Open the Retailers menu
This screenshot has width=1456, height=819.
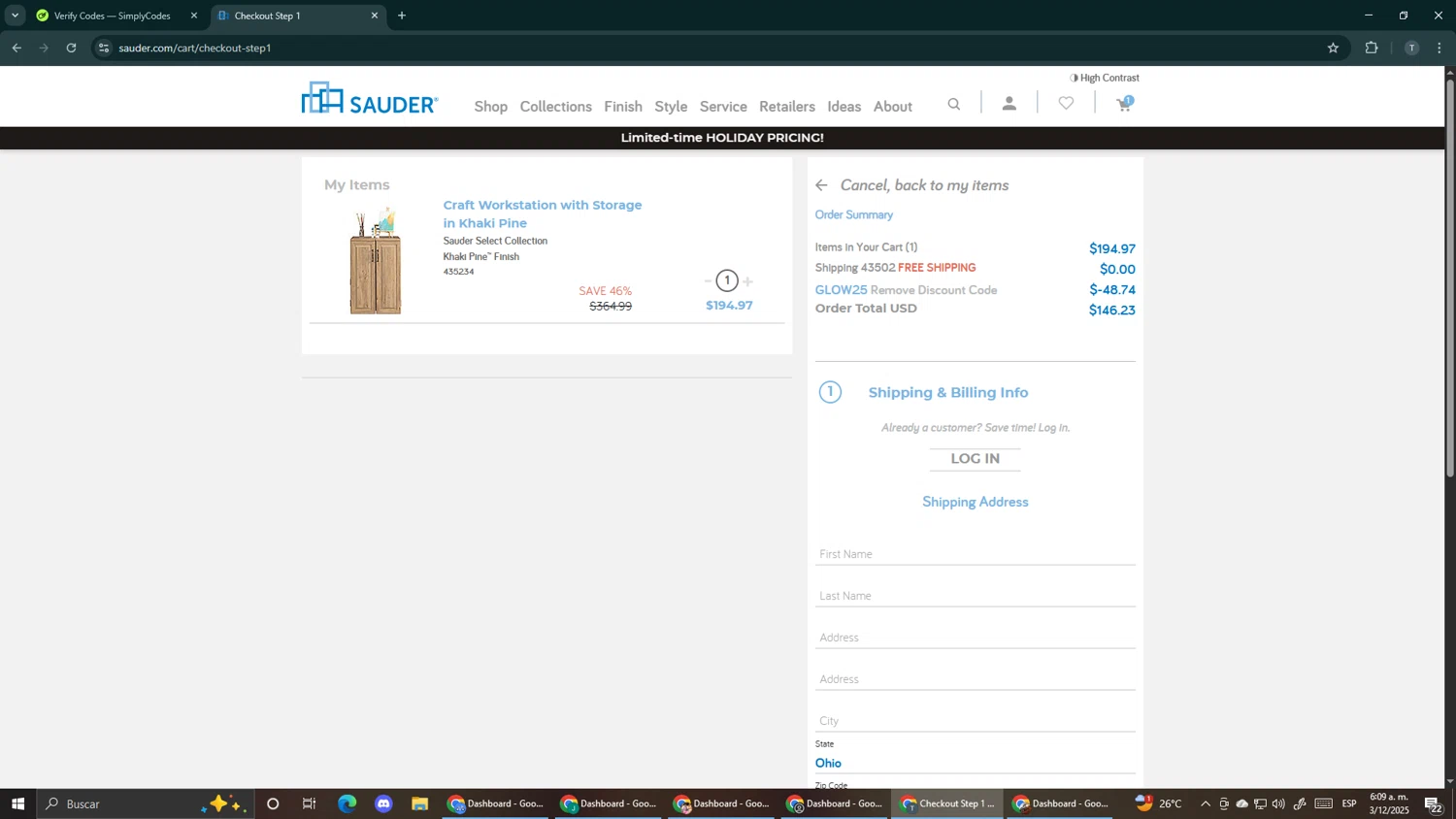coord(787,107)
